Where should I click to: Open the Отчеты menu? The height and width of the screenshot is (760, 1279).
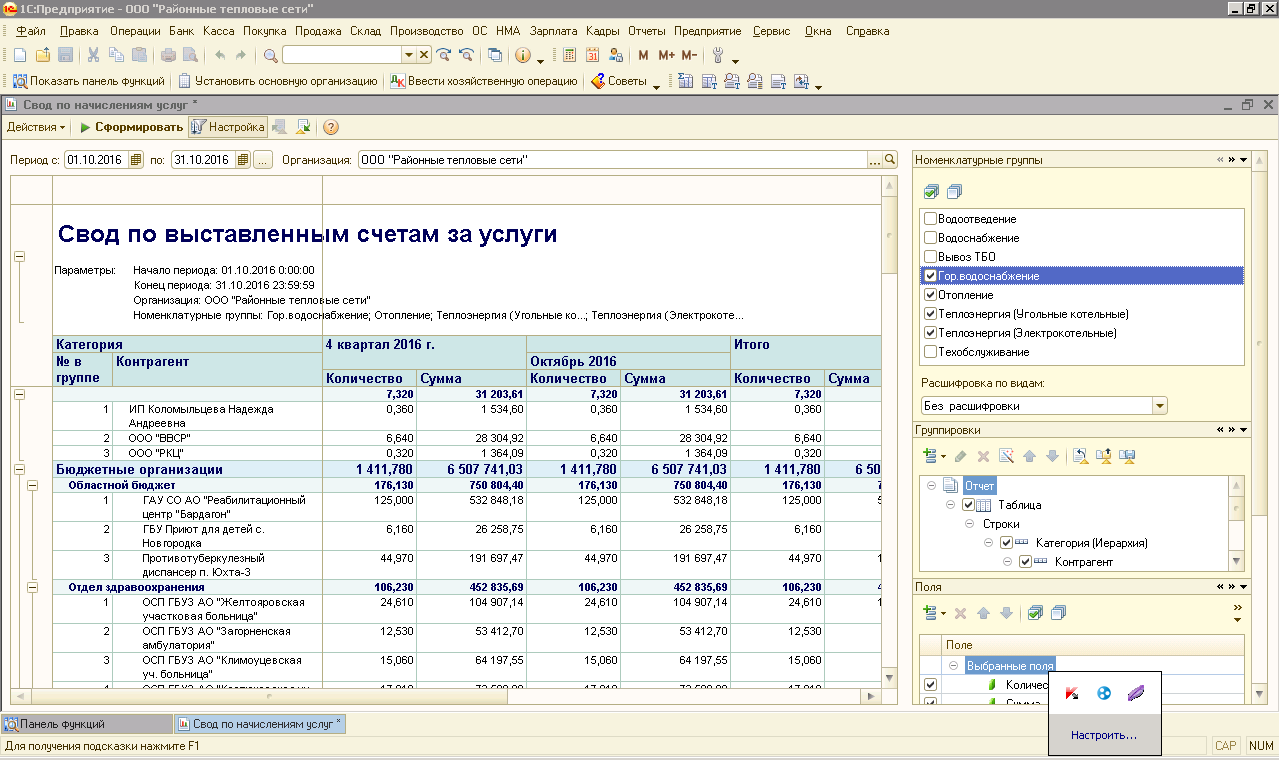pyautogui.click(x=646, y=31)
